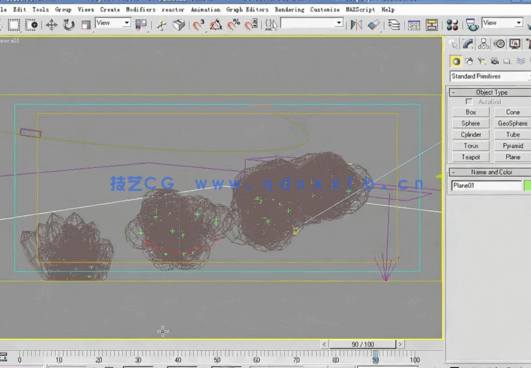The image size is (531, 368).
Task: Open the render type View dropdown
Action: 502,23
